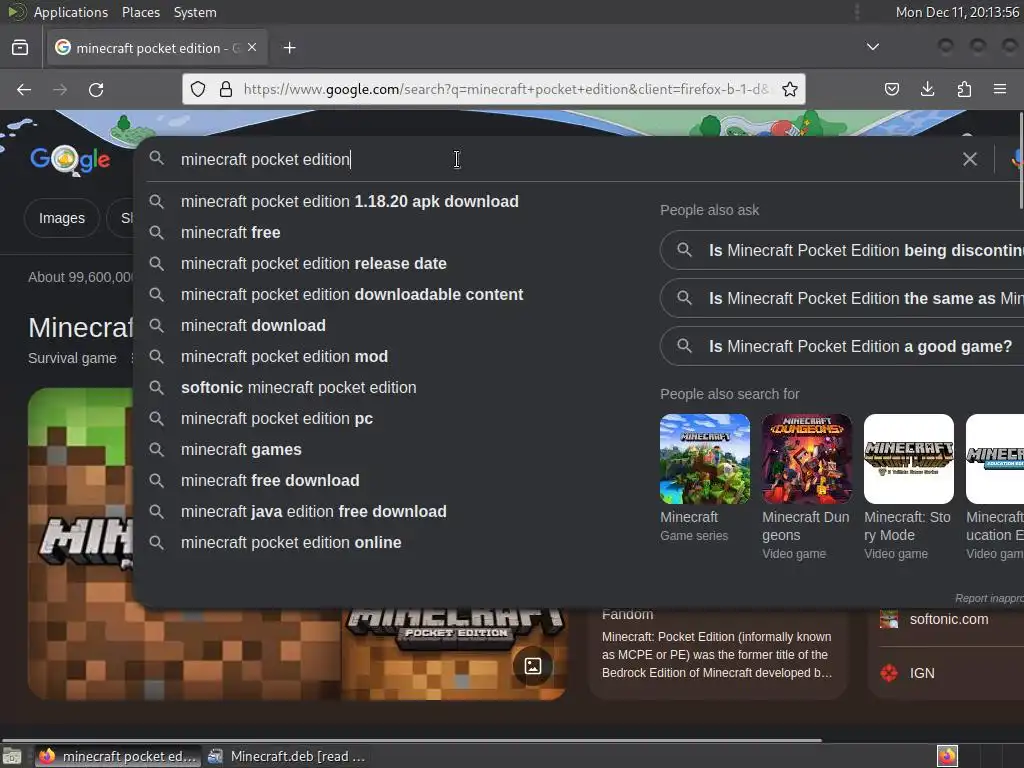Click inside the Google search text field
Screen dimensions: 1024x768
[562, 159]
